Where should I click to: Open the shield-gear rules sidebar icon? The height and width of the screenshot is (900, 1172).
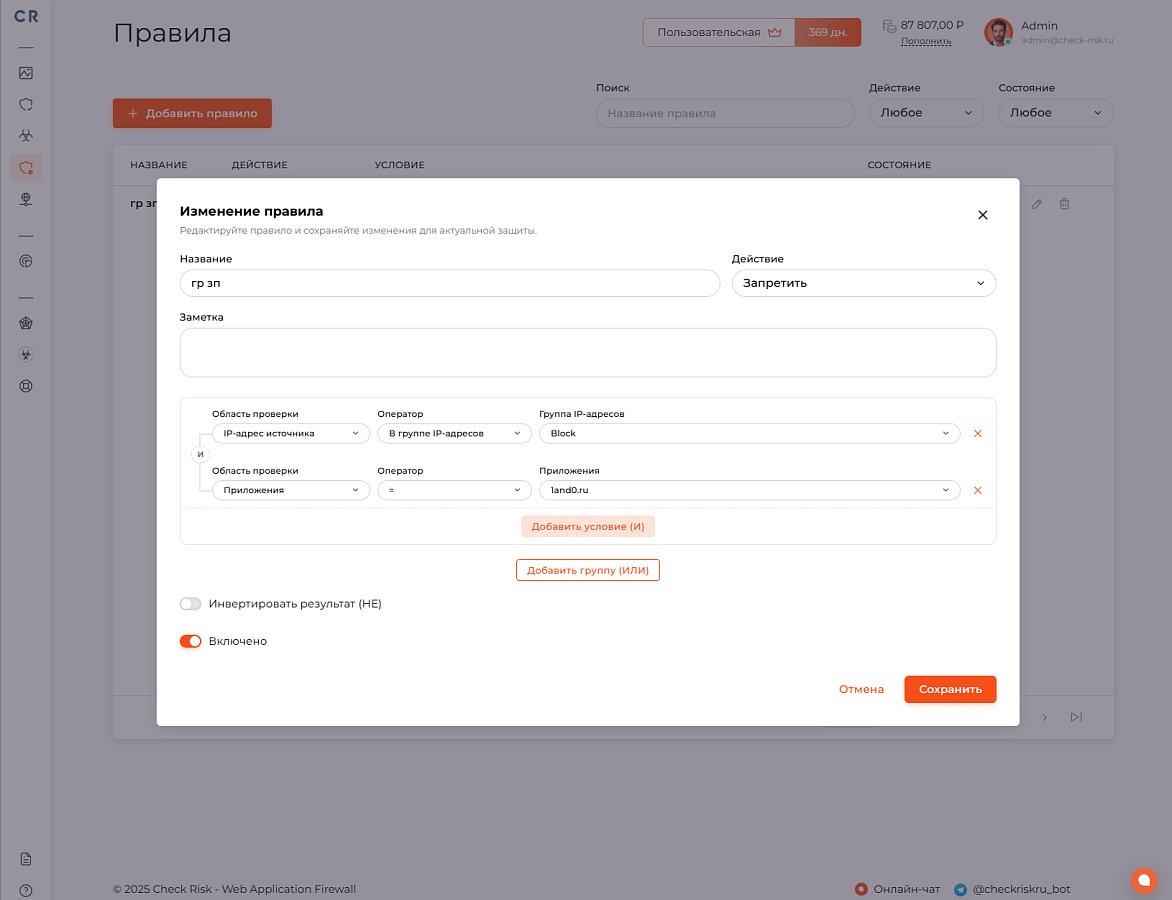[25, 167]
